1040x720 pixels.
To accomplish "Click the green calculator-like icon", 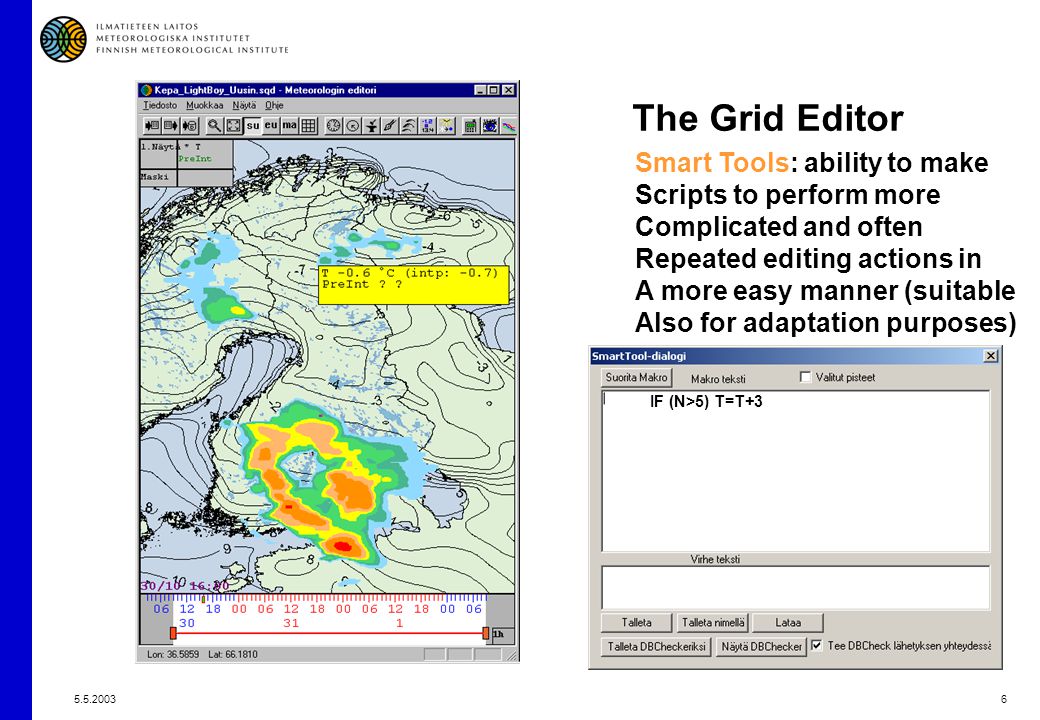I will 470,125.
